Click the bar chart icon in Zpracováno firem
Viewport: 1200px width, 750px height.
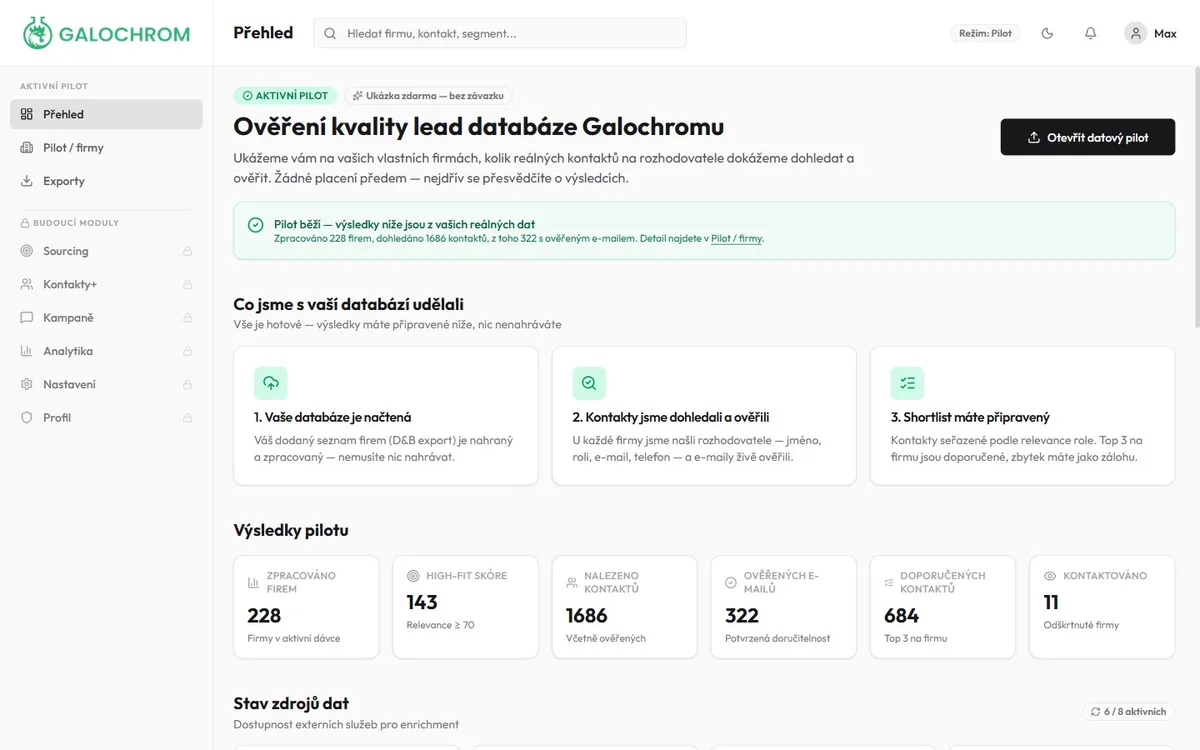pyautogui.click(x=254, y=582)
